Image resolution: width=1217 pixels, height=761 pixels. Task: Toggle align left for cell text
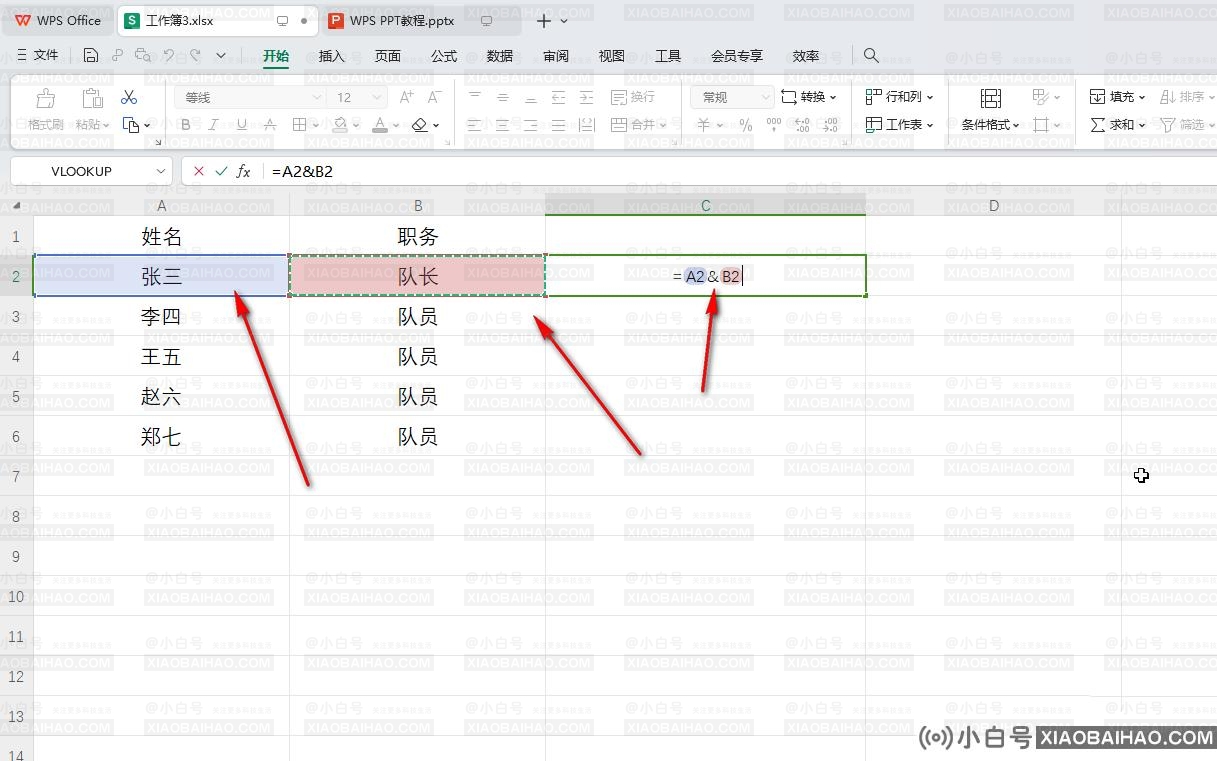click(x=475, y=125)
